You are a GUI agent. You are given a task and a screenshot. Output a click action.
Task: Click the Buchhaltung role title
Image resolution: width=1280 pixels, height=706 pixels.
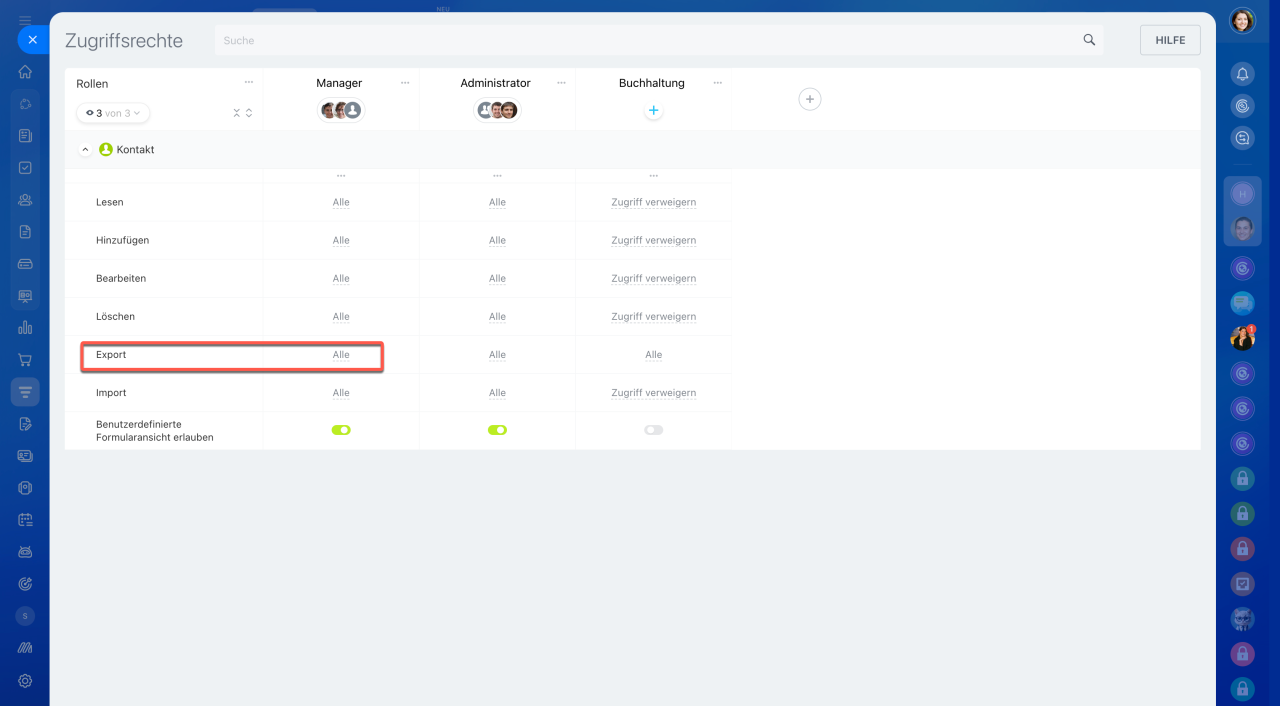(651, 83)
